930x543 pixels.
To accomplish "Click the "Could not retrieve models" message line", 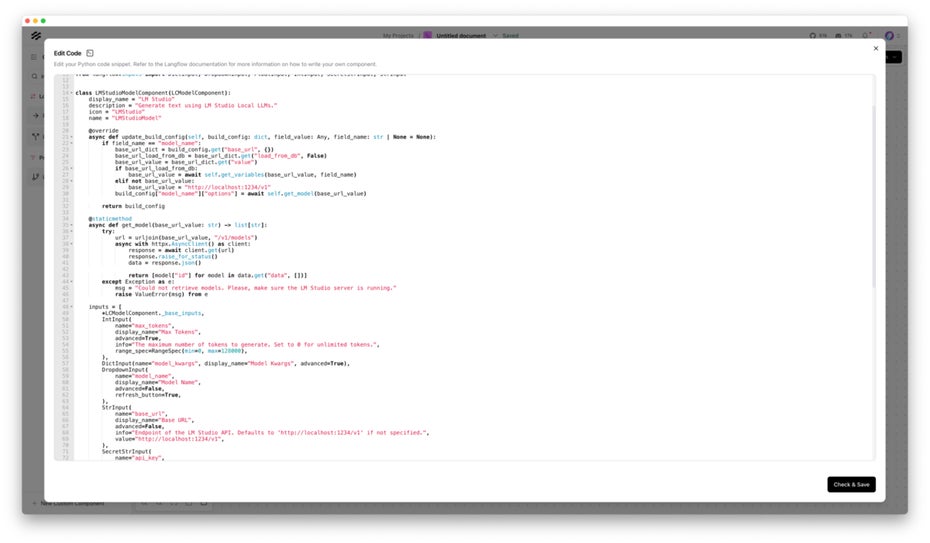I will click(x=256, y=288).
